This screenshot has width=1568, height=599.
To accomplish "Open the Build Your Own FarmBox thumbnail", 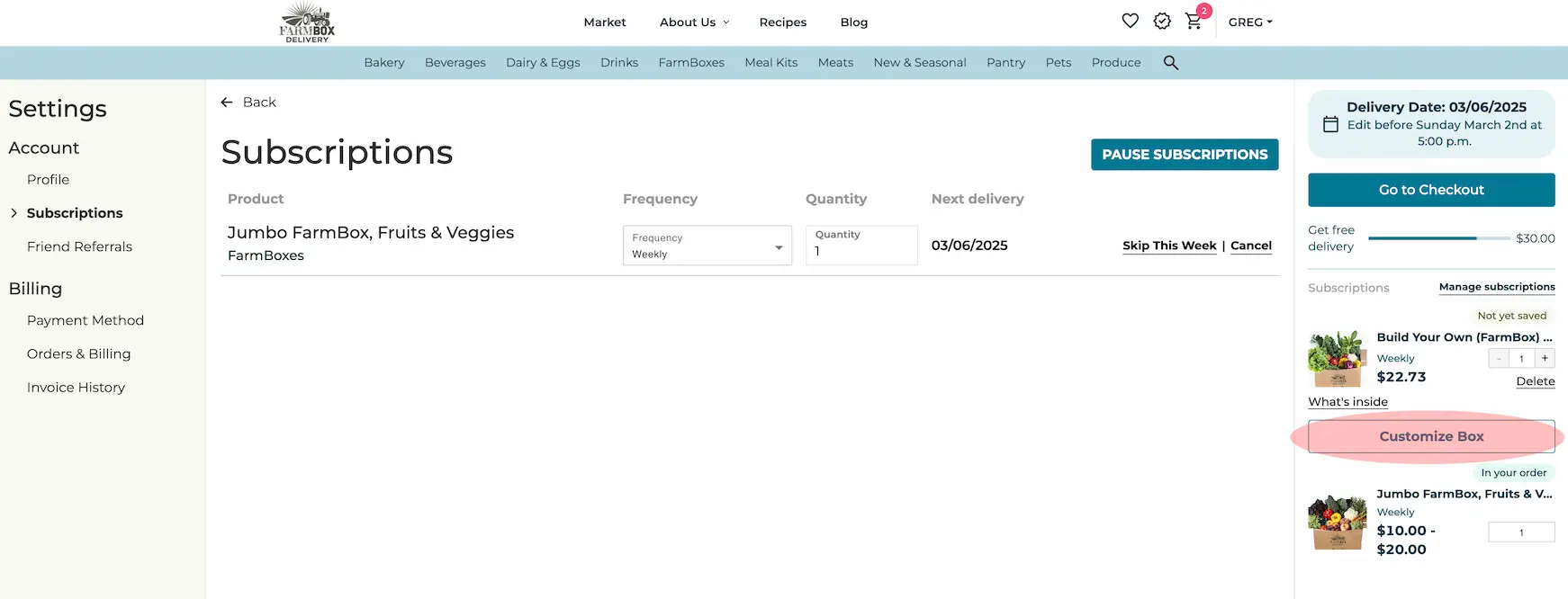I will coord(1338,359).
